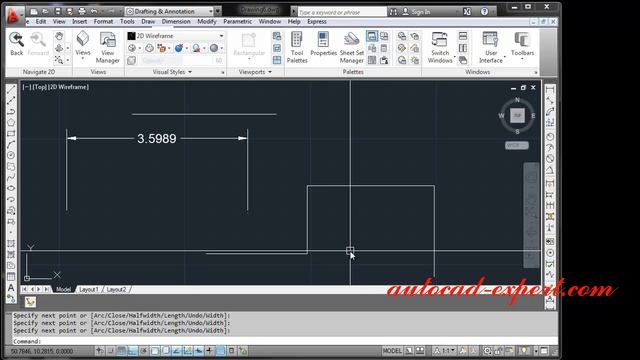
Task: Open the quick access toolbar customize arrow
Action: pos(218,11)
